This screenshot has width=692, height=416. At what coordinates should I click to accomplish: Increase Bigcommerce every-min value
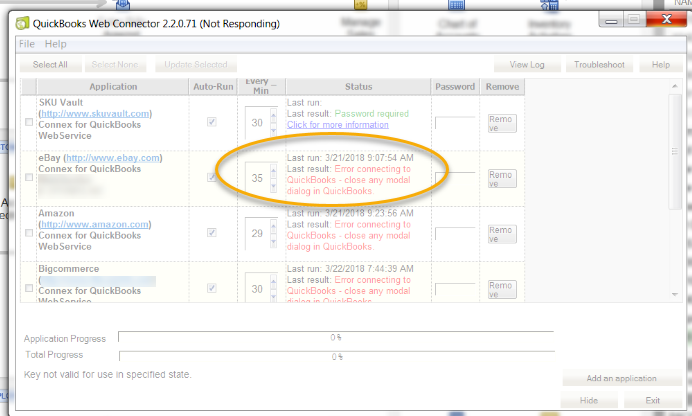(x=274, y=281)
